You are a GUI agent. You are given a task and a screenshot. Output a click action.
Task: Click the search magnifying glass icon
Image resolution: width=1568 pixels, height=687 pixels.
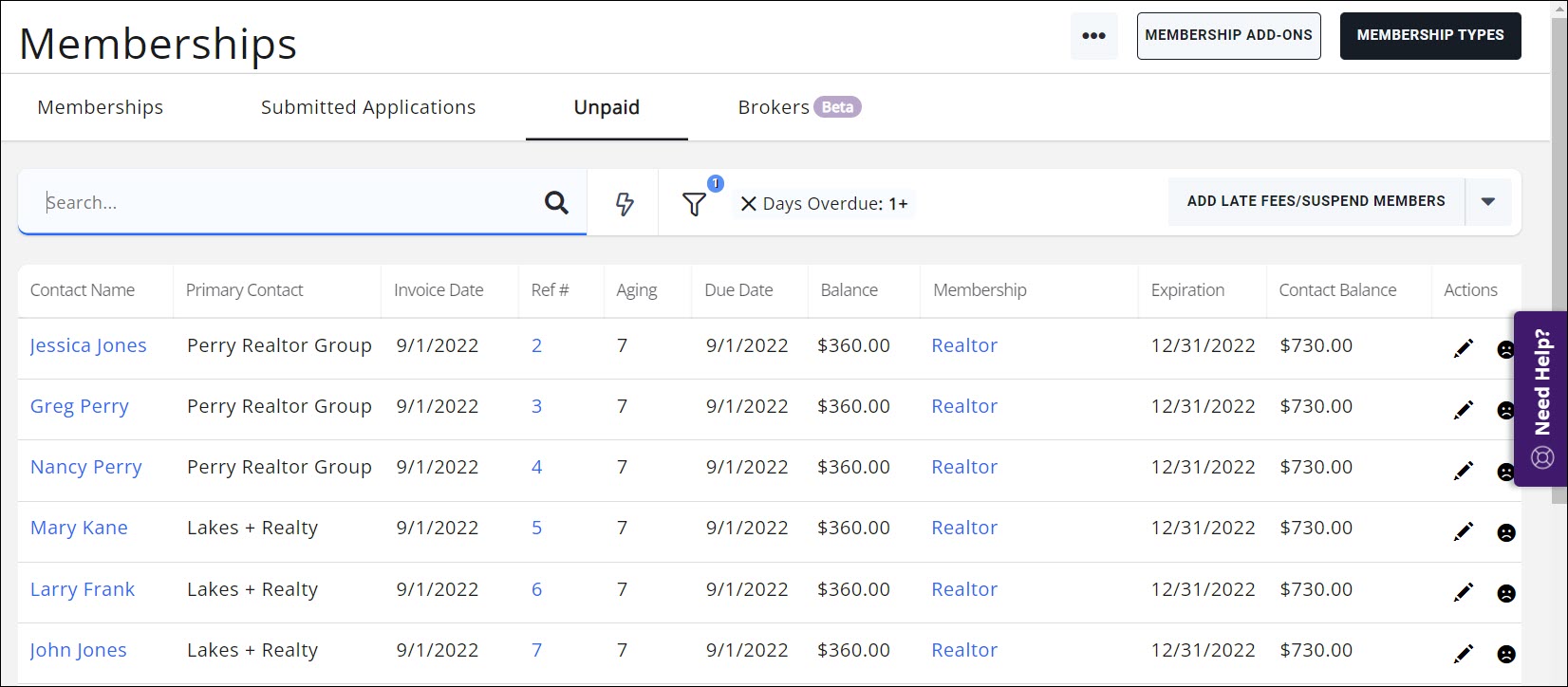556,202
